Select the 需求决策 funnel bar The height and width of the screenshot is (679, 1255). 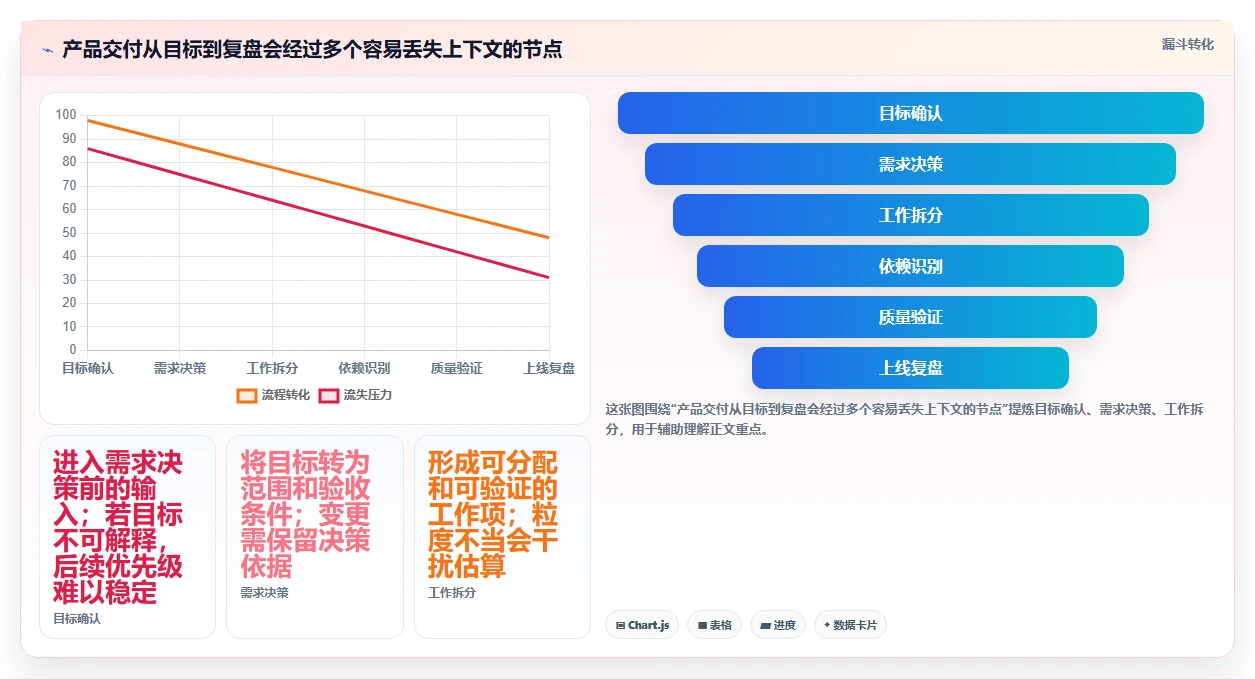910,164
